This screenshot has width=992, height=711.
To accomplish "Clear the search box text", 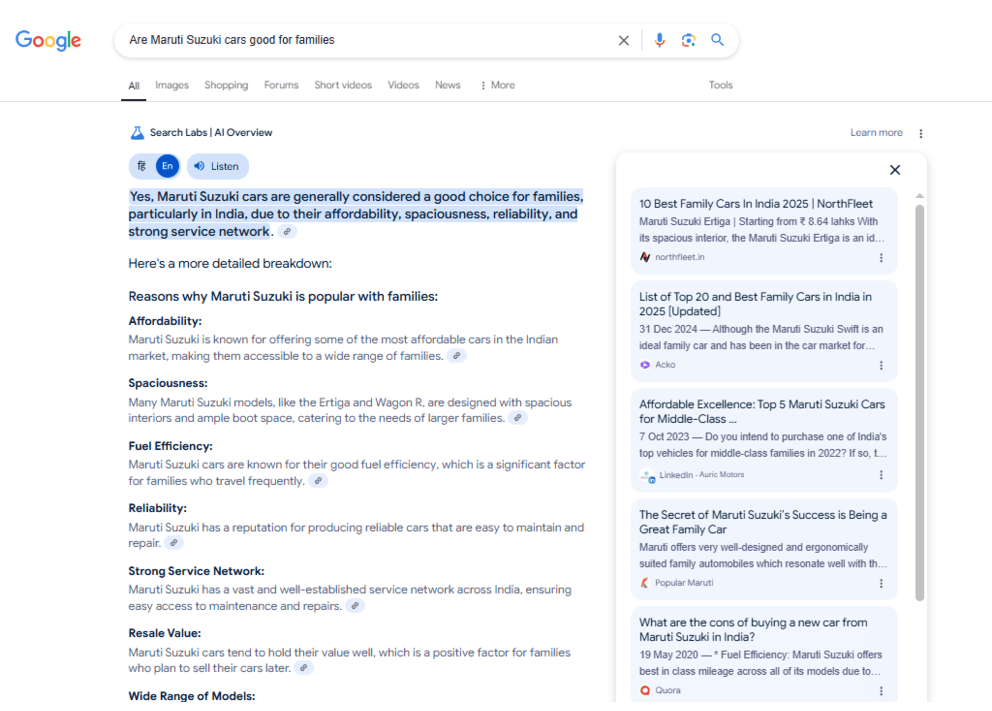I will click(x=623, y=41).
